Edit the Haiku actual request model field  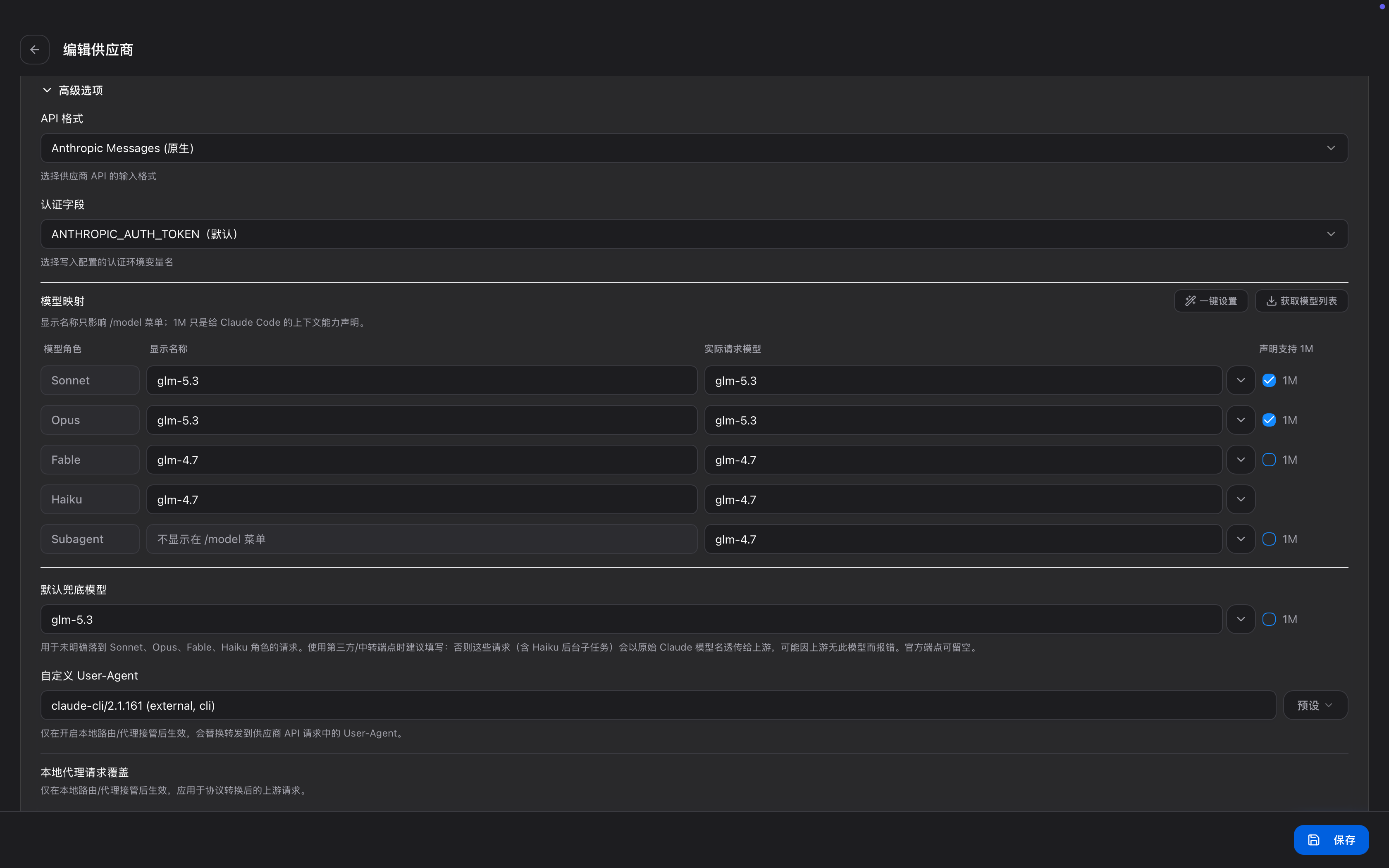click(963, 499)
